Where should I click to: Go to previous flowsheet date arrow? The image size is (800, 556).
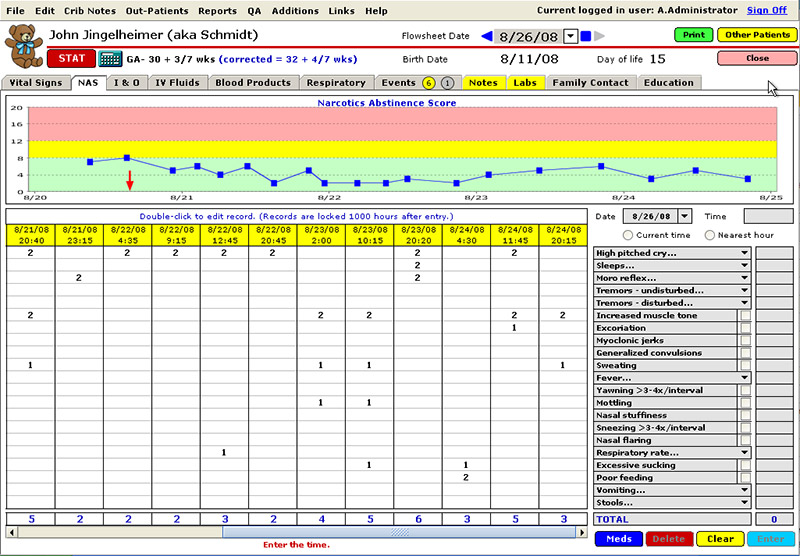(487, 36)
